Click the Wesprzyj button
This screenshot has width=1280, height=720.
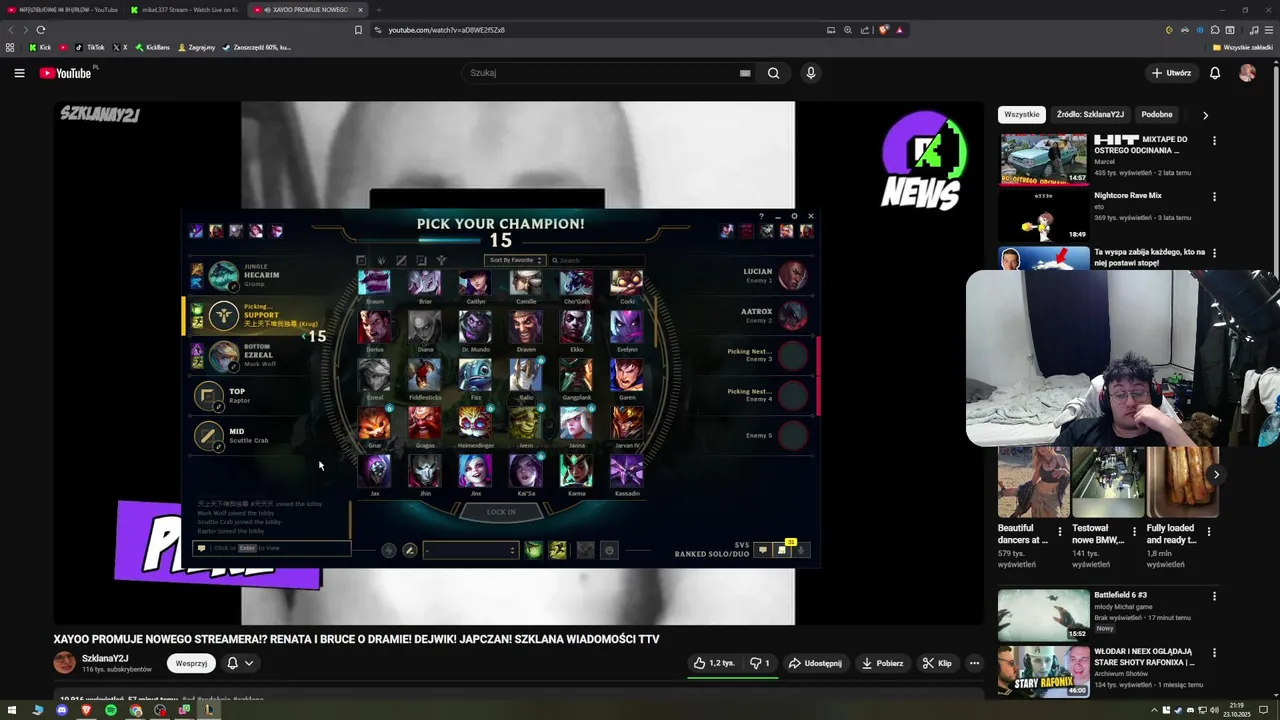tap(191, 663)
